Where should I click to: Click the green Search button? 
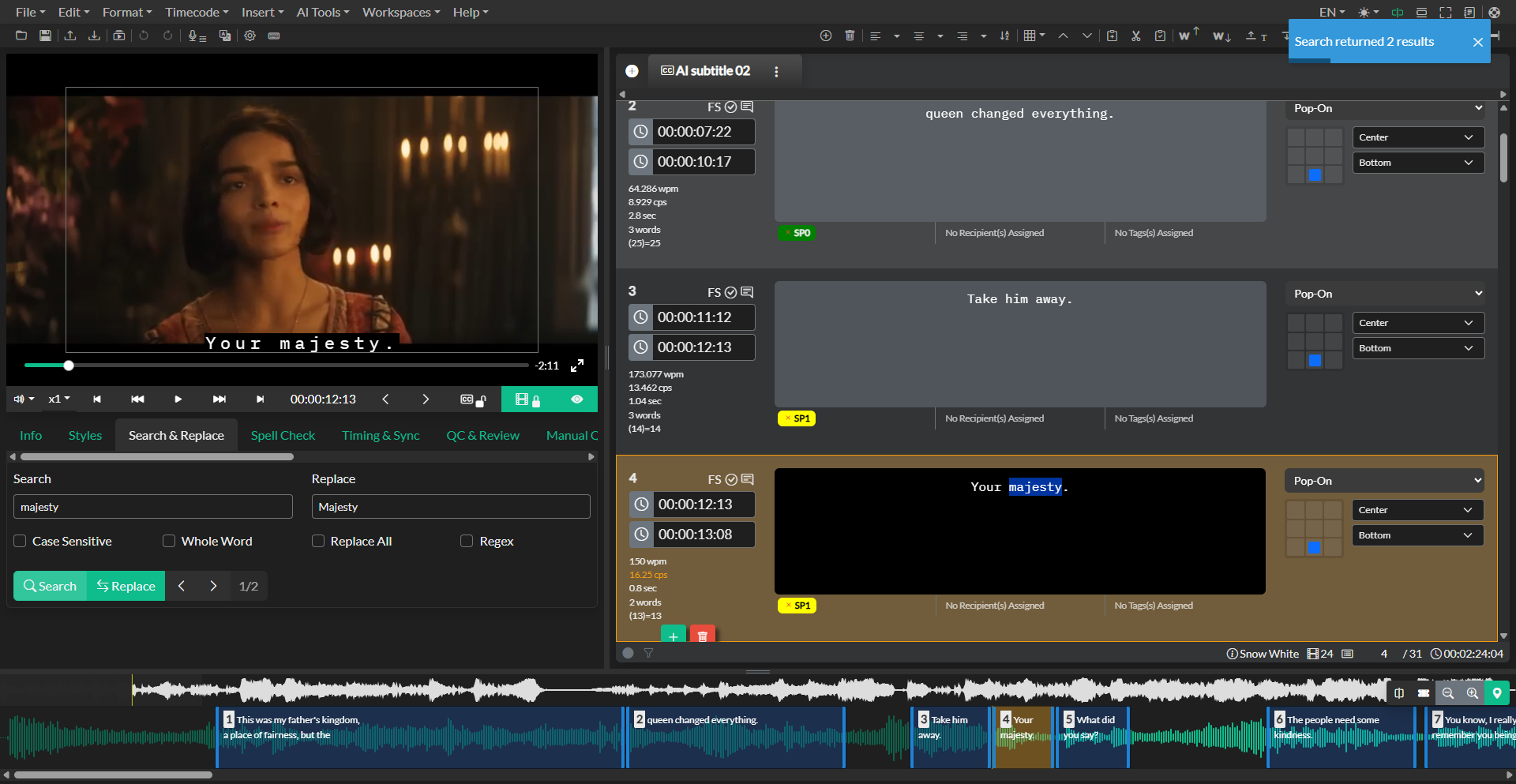(x=51, y=586)
